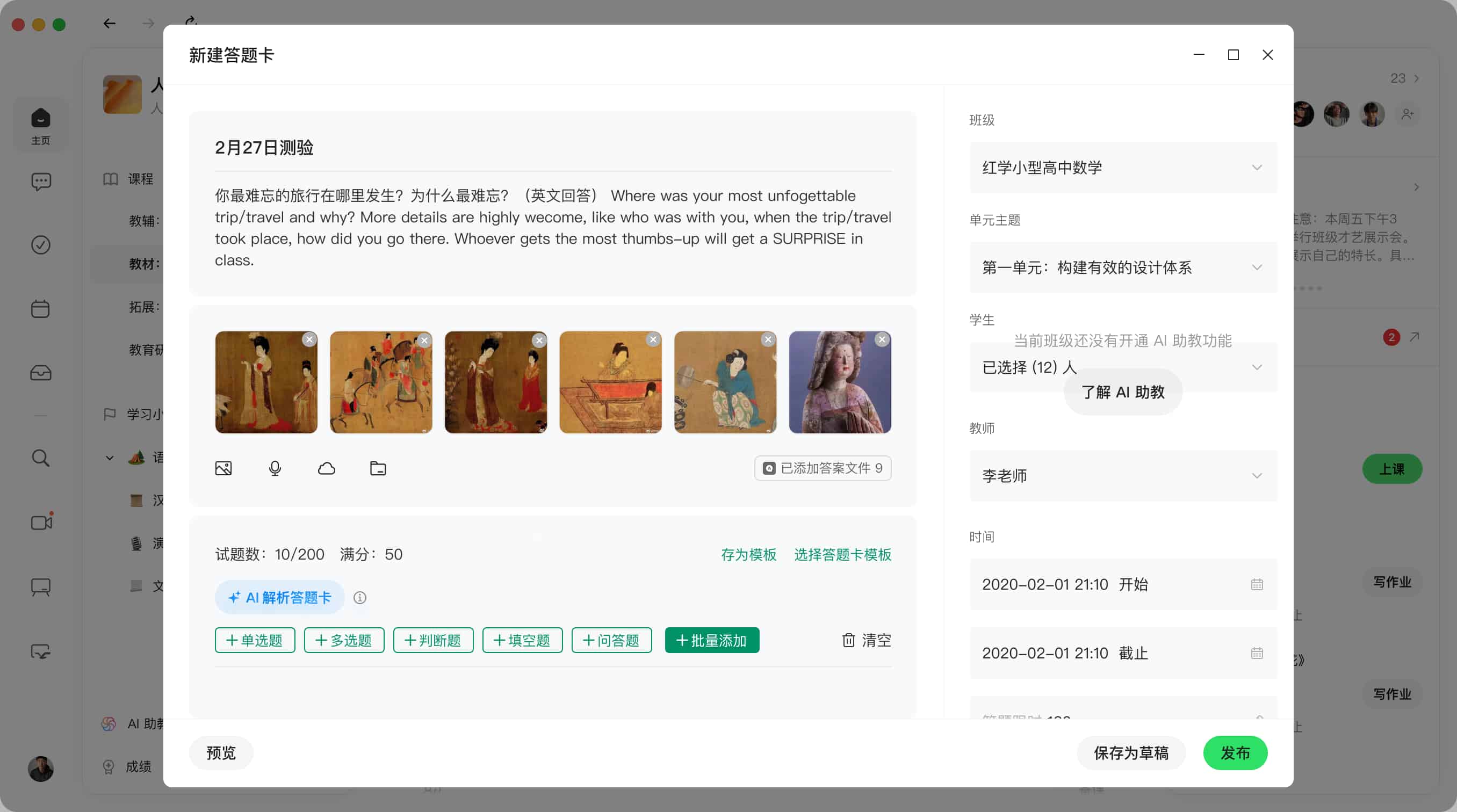
Task: Add a 判断题 question
Action: (x=433, y=640)
